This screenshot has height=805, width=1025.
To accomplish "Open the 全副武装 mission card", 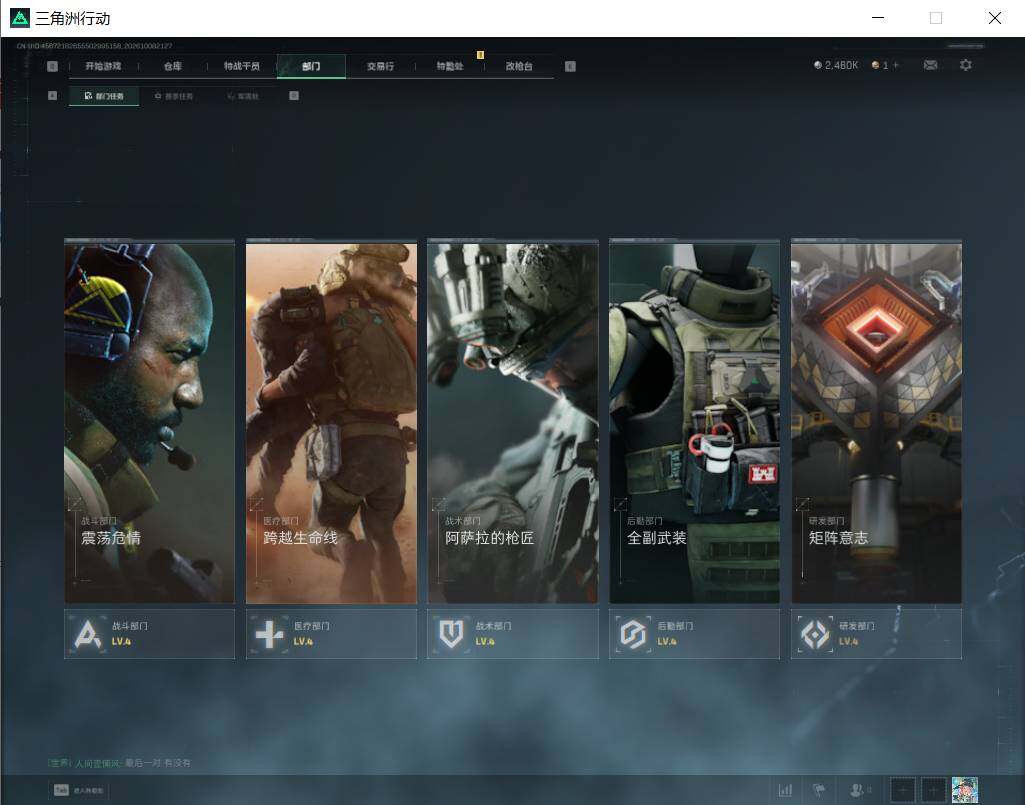I will pyautogui.click(x=695, y=422).
